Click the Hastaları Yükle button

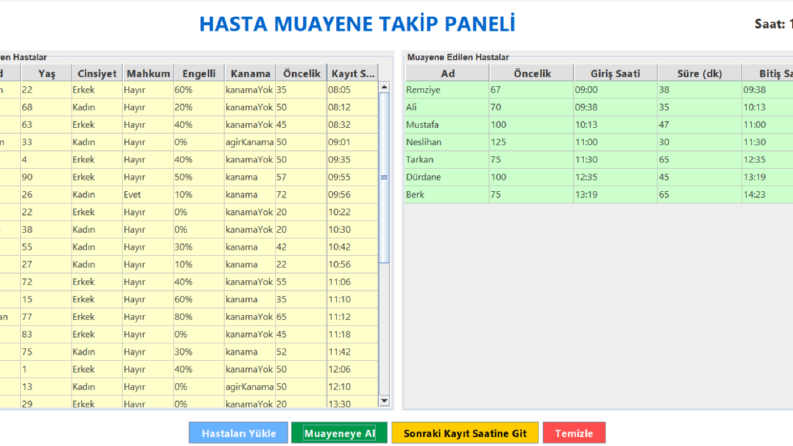click(238, 433)
